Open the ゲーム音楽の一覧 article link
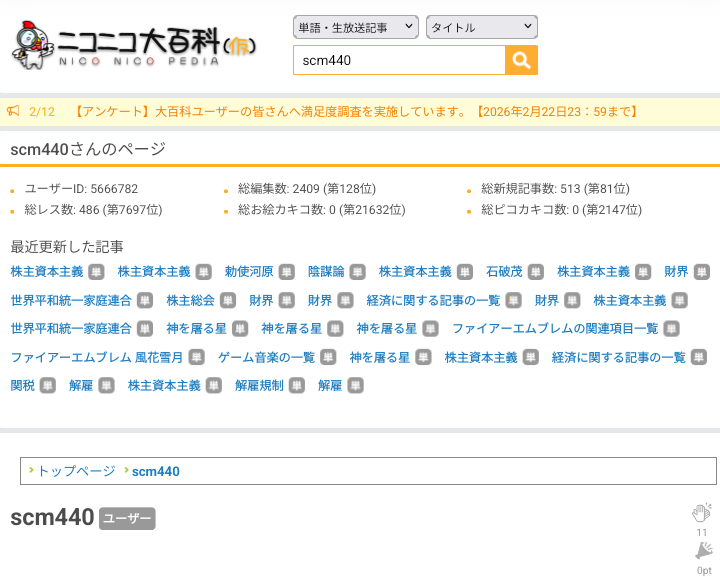 click(266, 357)
